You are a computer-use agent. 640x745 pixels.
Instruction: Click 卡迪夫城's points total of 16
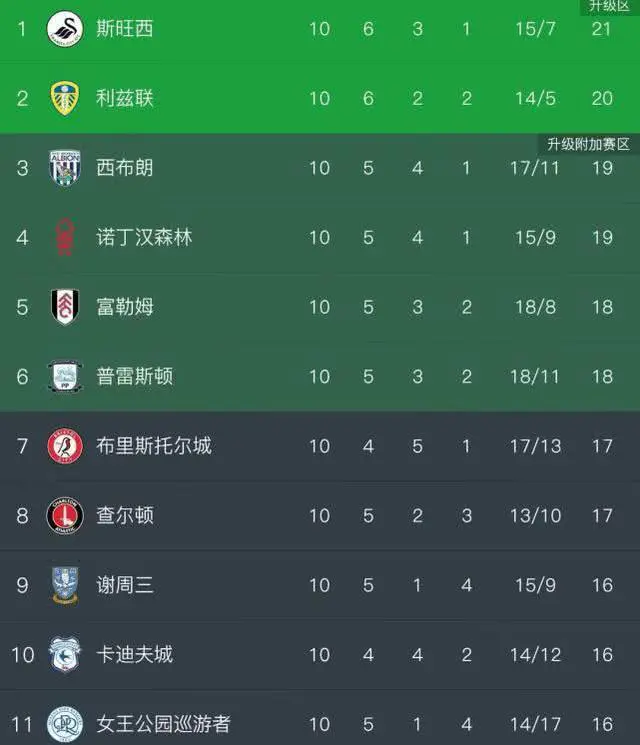click(x=601, y=654)
